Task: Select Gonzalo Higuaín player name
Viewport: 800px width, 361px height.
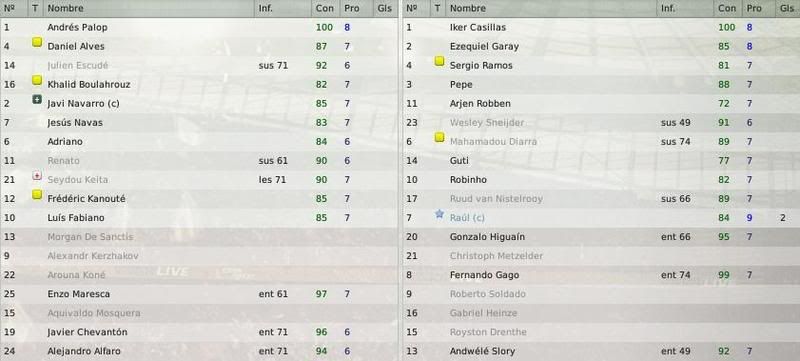Action: point(487,237)
